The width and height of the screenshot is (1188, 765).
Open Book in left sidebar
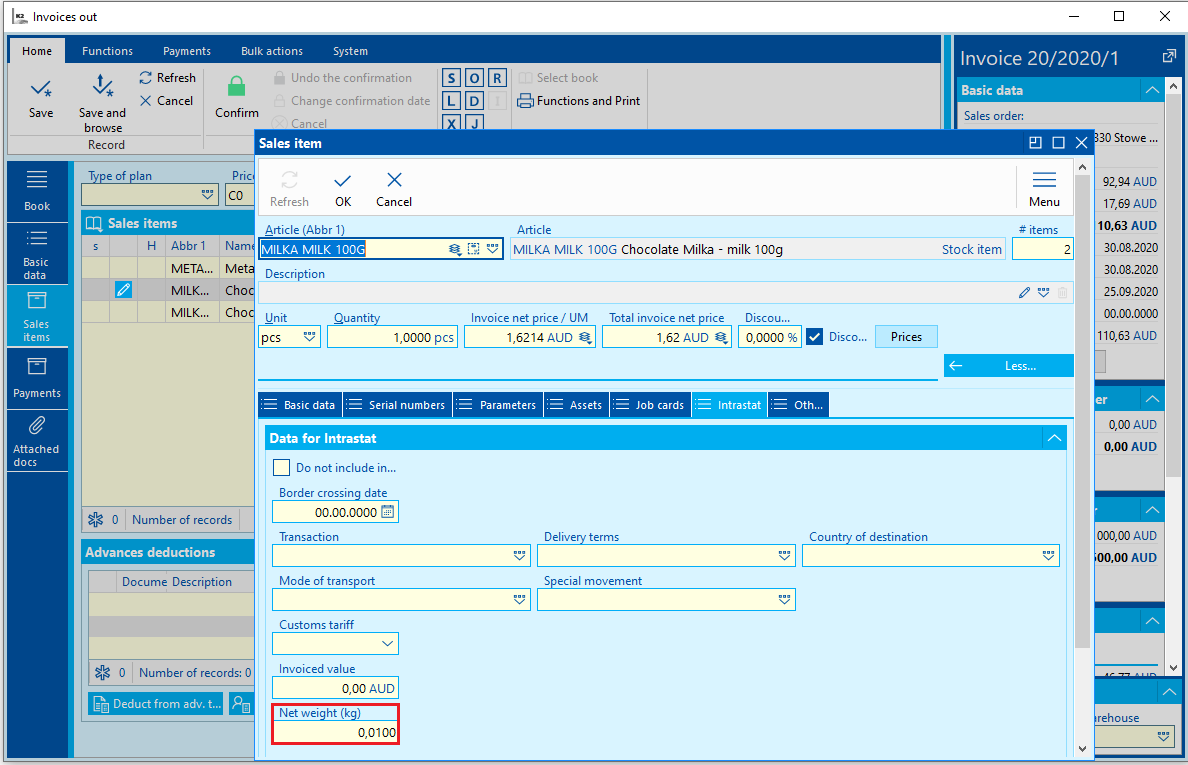pyautogui.click(x=37, y=191)
